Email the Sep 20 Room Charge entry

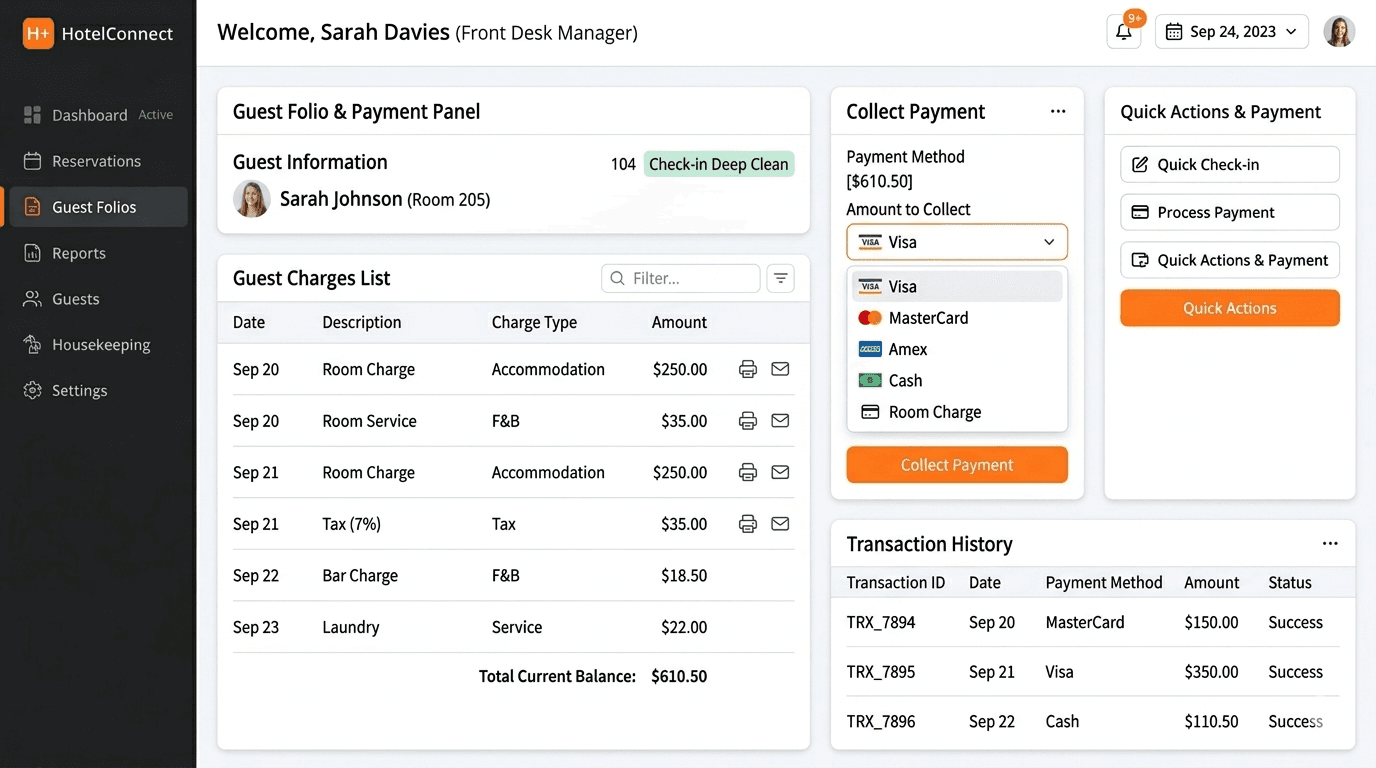780,369
